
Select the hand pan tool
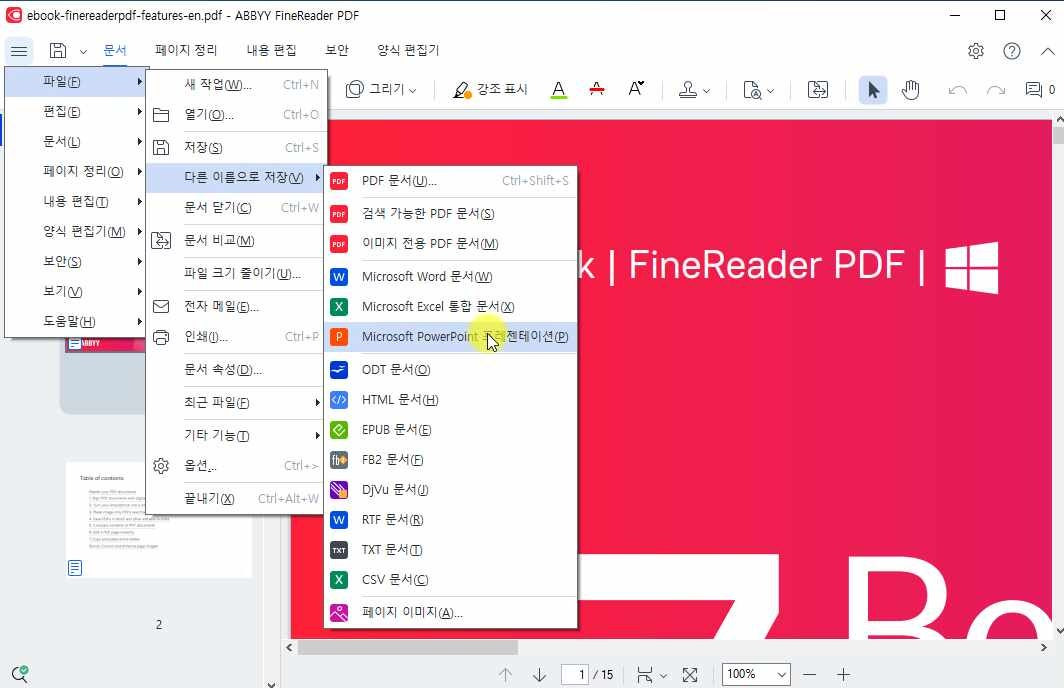click(x=911, y=90)
